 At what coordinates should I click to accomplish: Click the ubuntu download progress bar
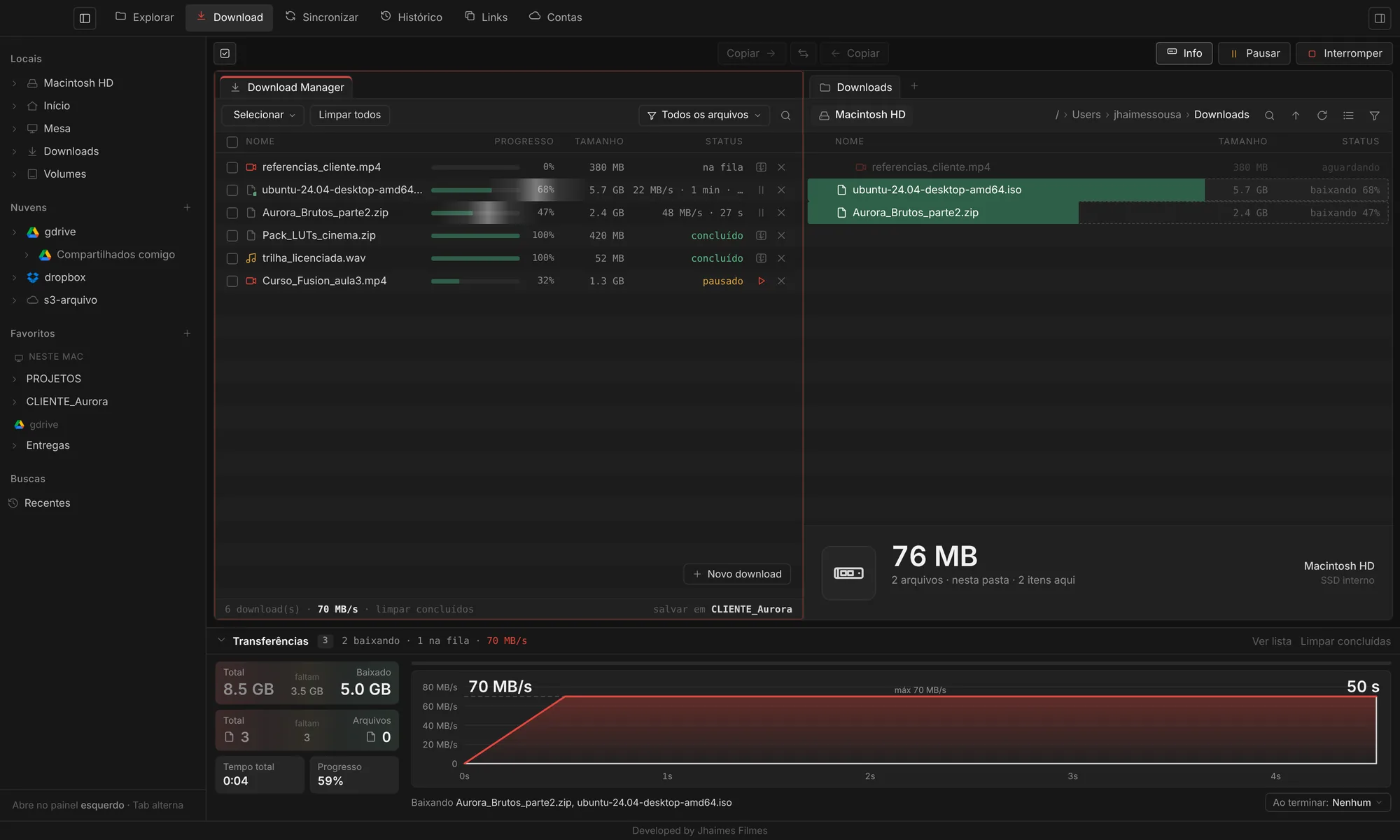[475, 190]
